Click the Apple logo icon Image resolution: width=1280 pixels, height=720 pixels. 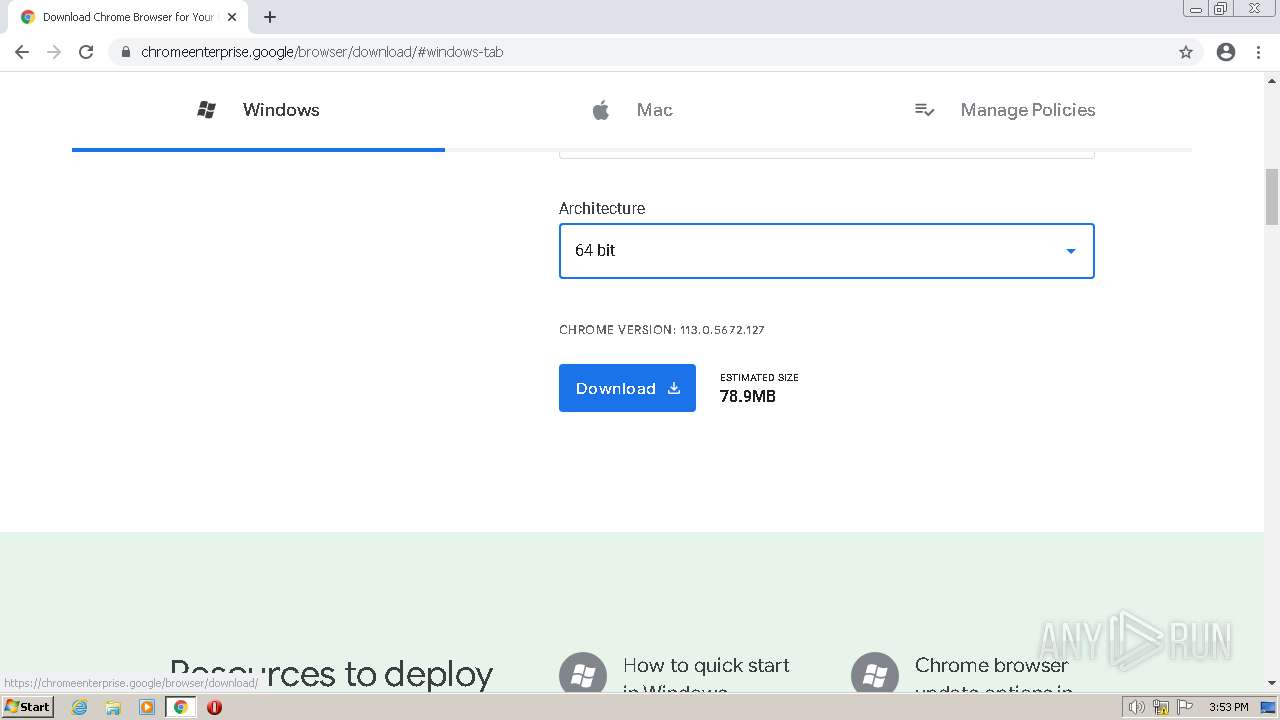tap(601, 110)
